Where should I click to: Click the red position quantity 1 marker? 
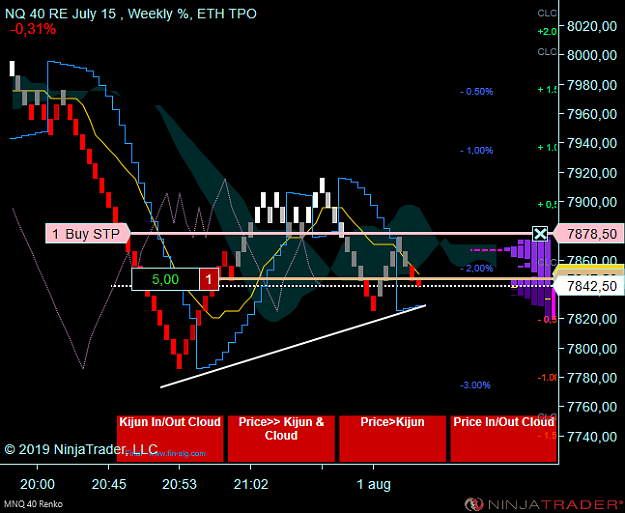click(x=209, y=279)
